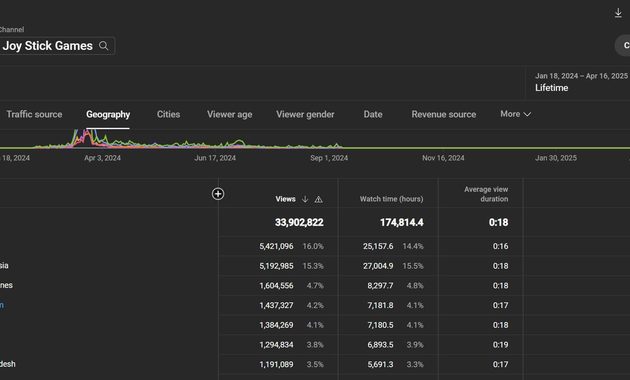630x380 pixels.
Task: Select the Cities tab
Action: tap(168, 114)
